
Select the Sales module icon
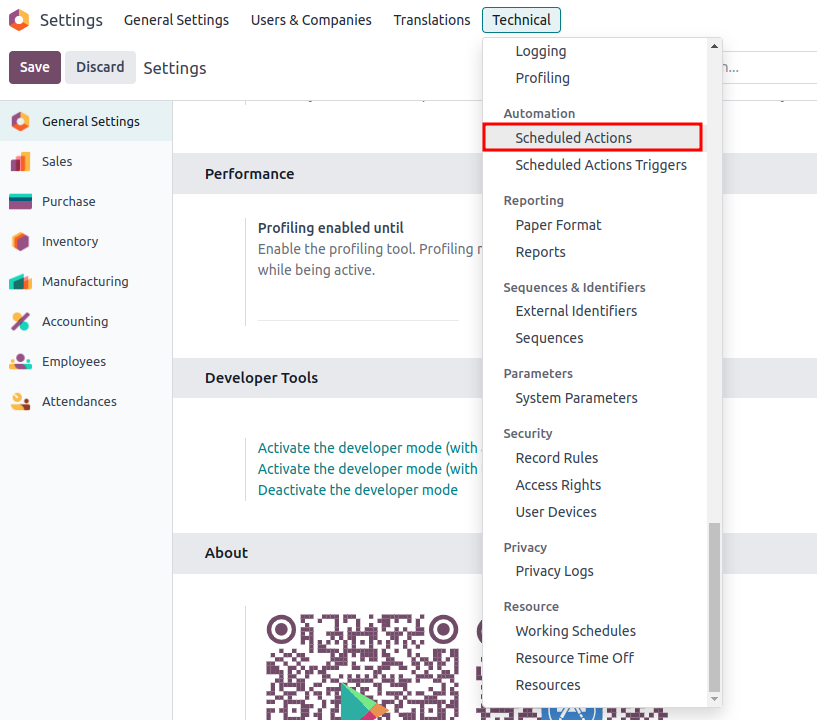tap(20, 162)
